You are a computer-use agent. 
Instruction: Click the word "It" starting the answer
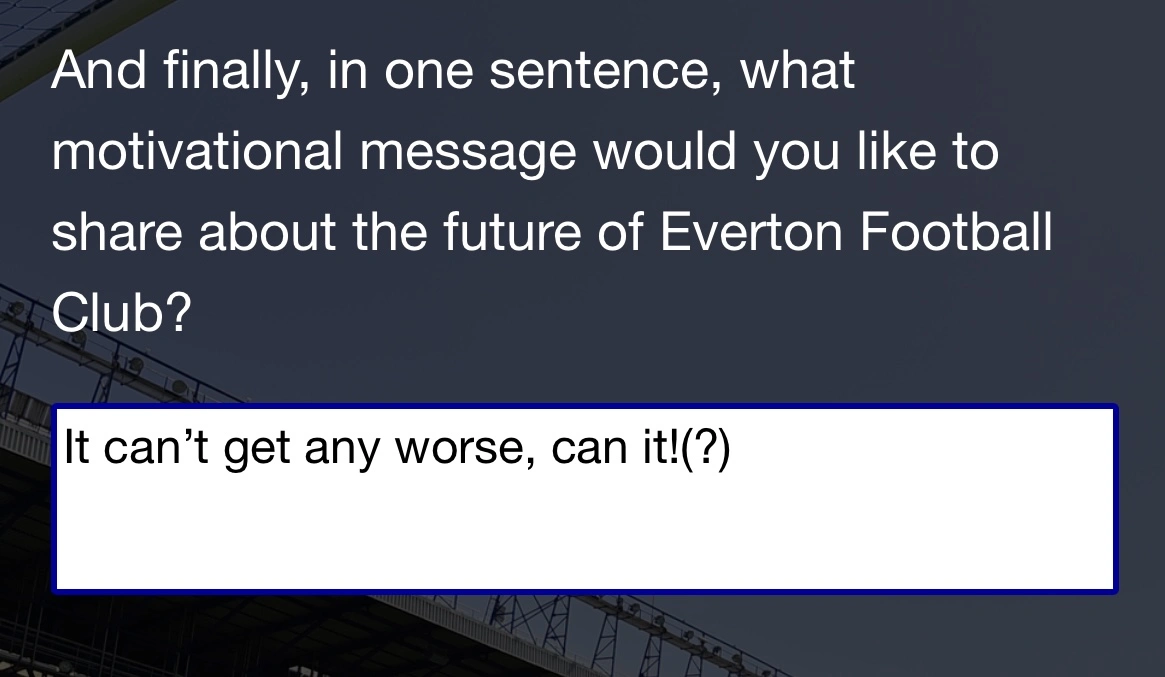coord(77,448)
